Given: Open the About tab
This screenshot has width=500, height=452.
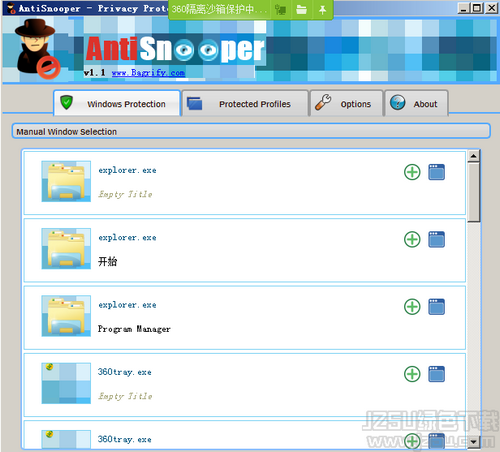Looking at the screenshot, I should 416,104.
